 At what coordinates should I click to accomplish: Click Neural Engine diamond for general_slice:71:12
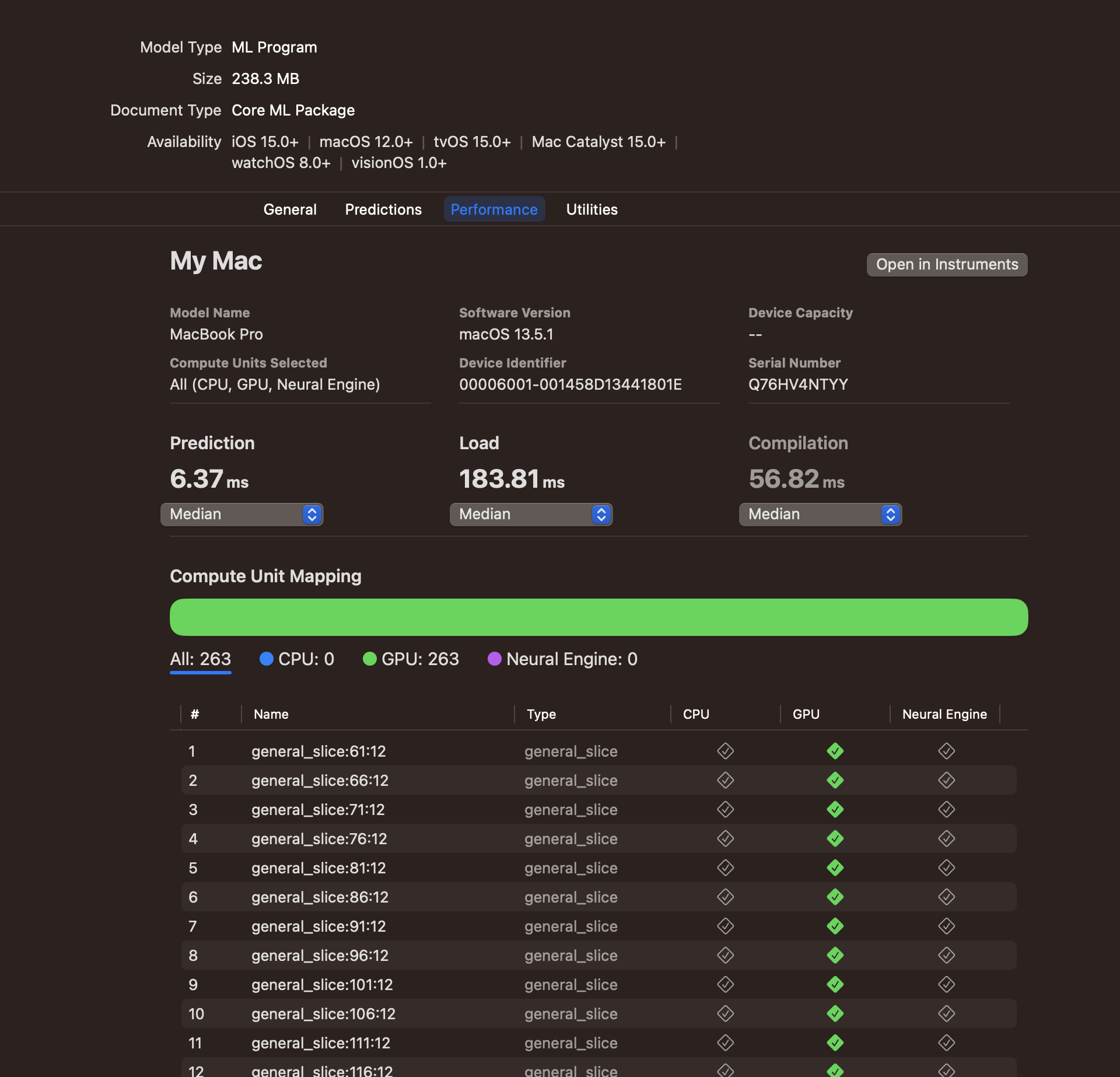[946, 809]
